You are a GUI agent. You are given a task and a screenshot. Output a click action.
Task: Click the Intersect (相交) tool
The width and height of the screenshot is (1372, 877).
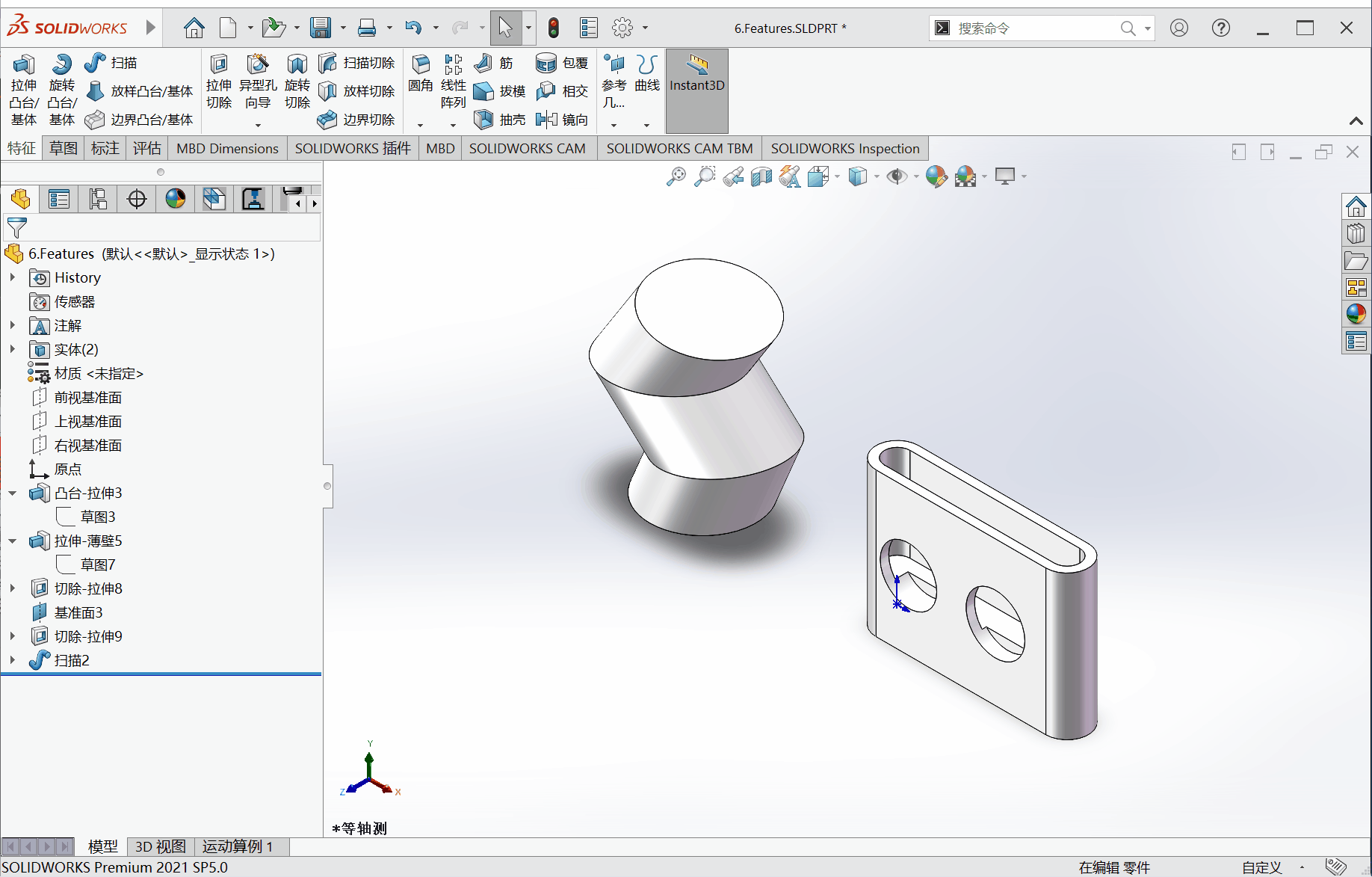[562, 91]
